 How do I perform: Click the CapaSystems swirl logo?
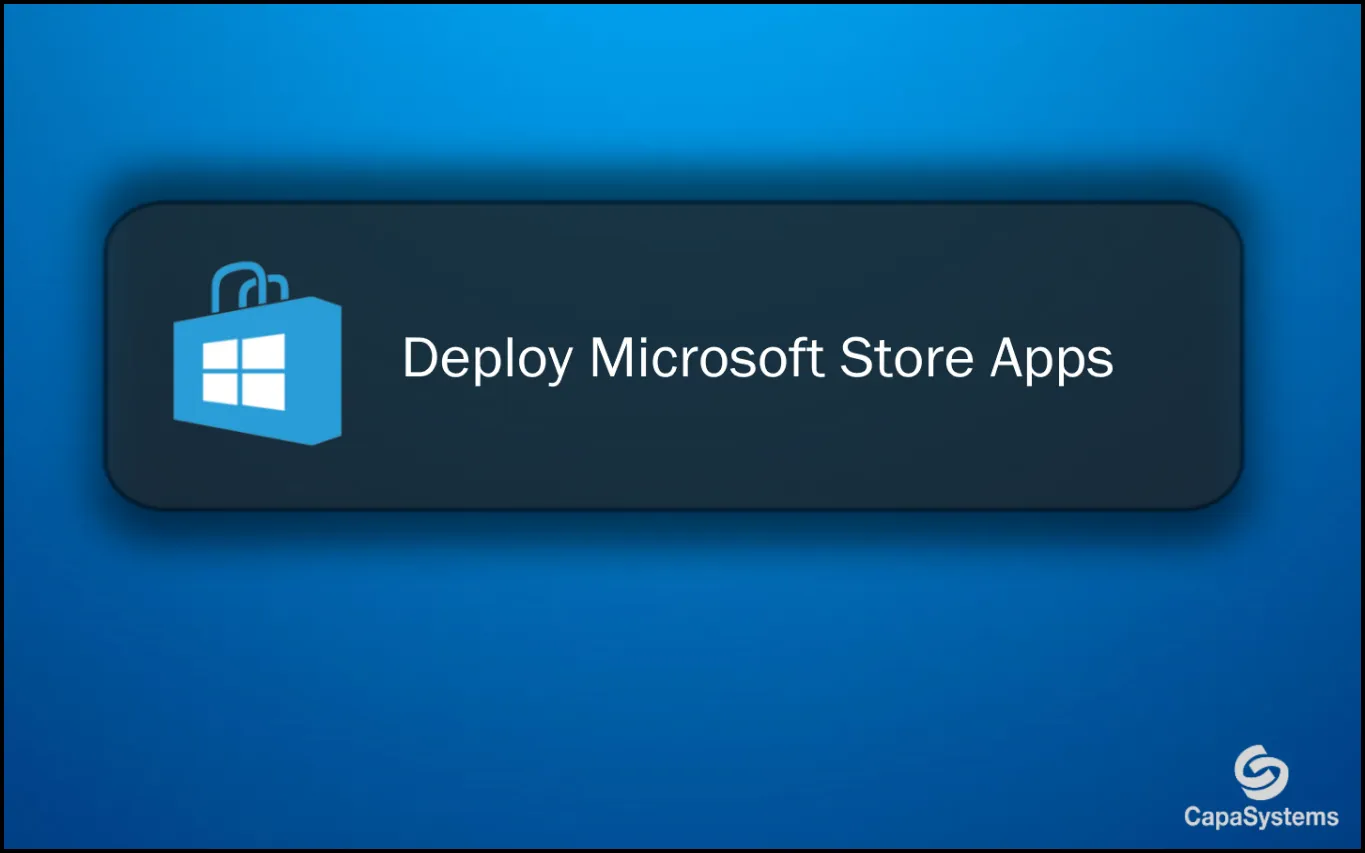pyautogui.click(x=1261, y=773)
